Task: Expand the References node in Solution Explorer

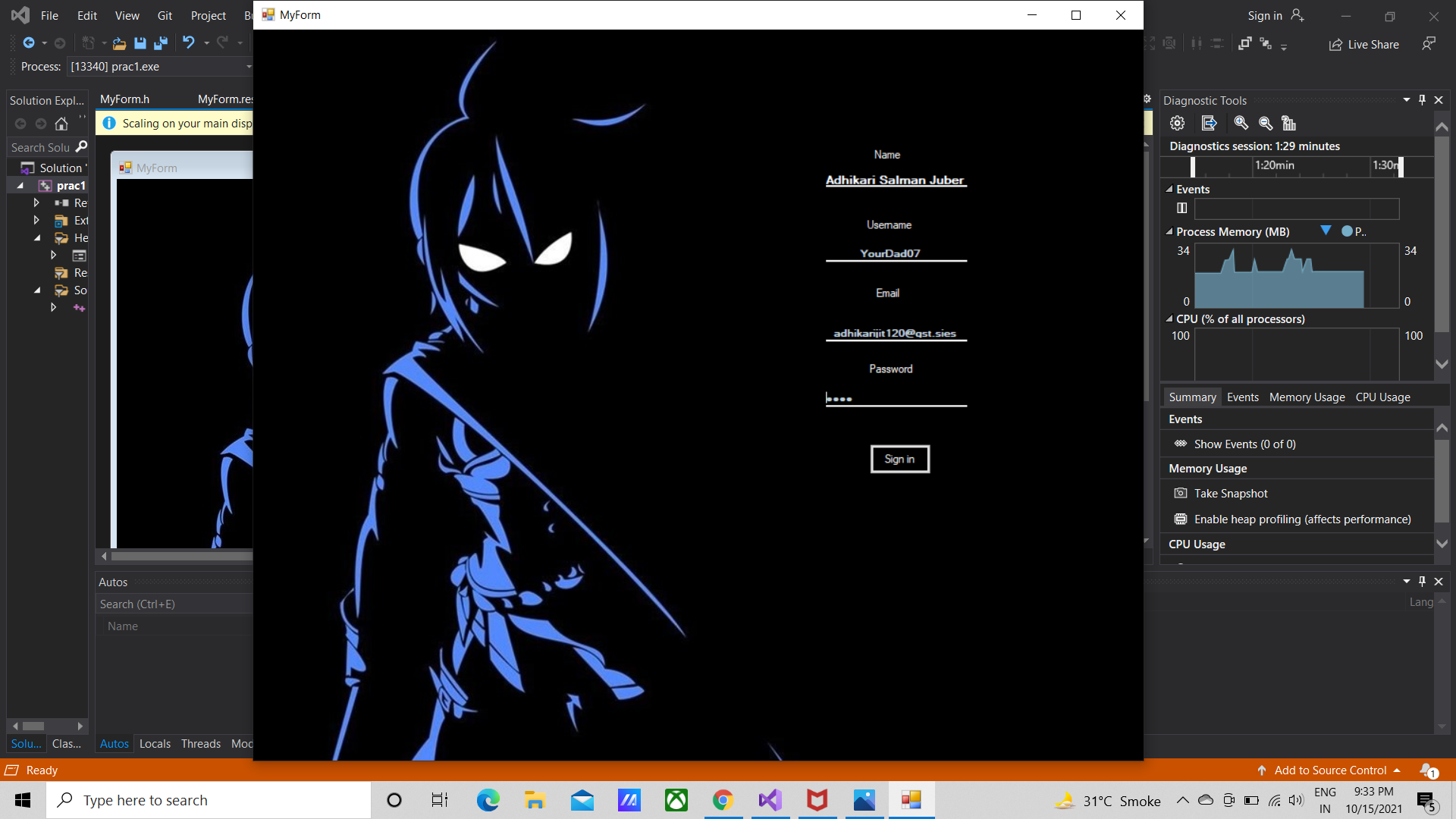Action: point(36,202)
